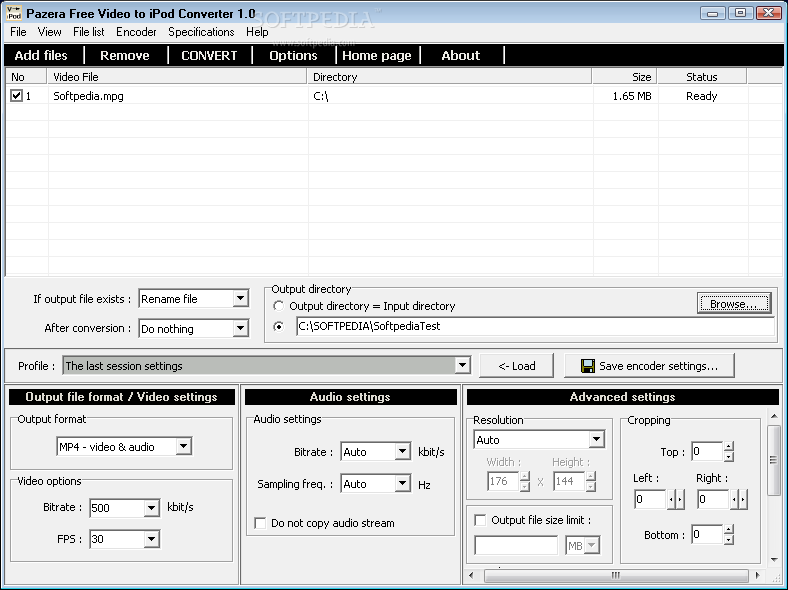Open the File list menu
Screen dimensions: 788x590
[x=88, y=32]
